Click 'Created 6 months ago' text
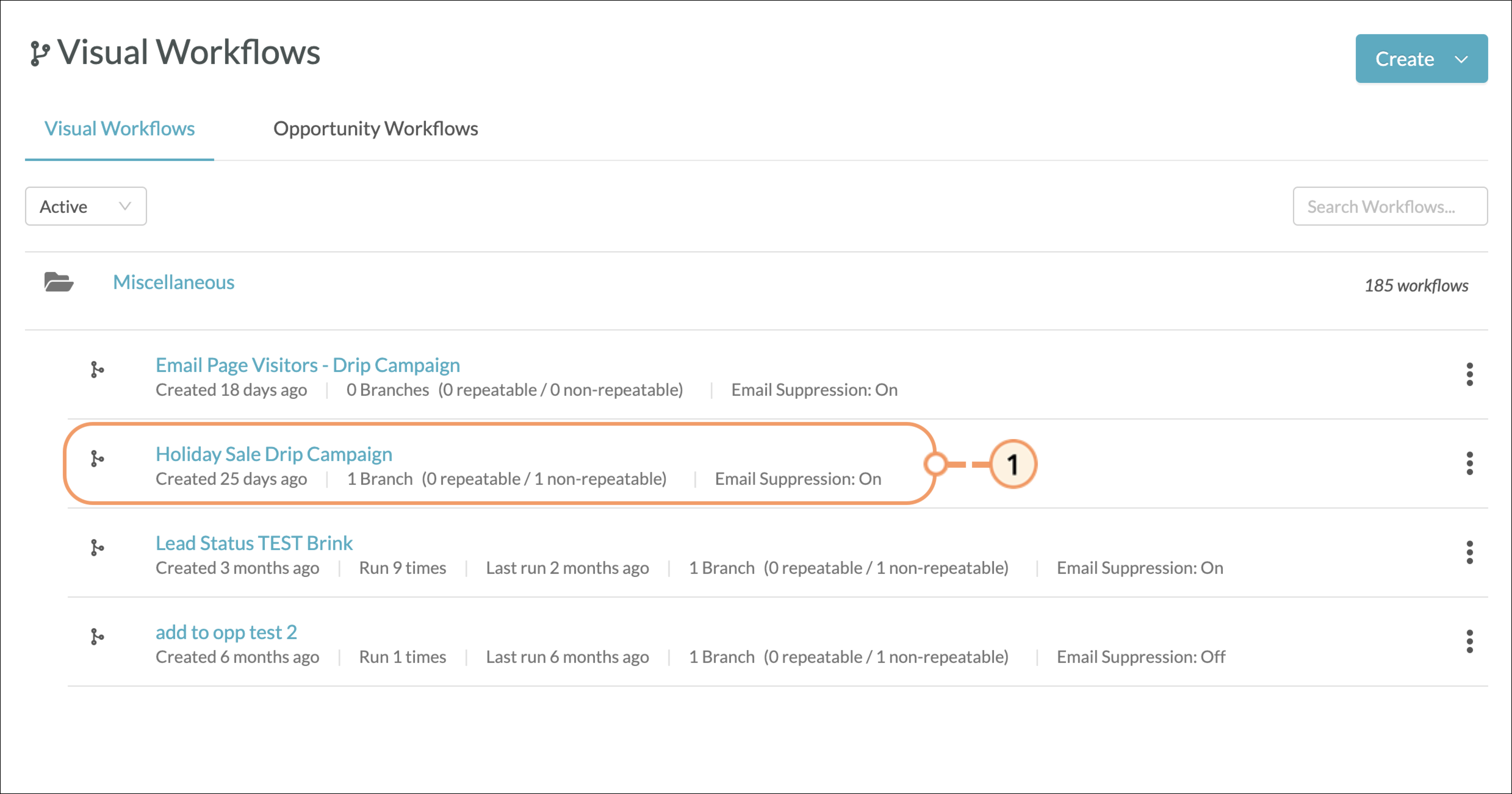1512x794 pixels. (237, 657)
